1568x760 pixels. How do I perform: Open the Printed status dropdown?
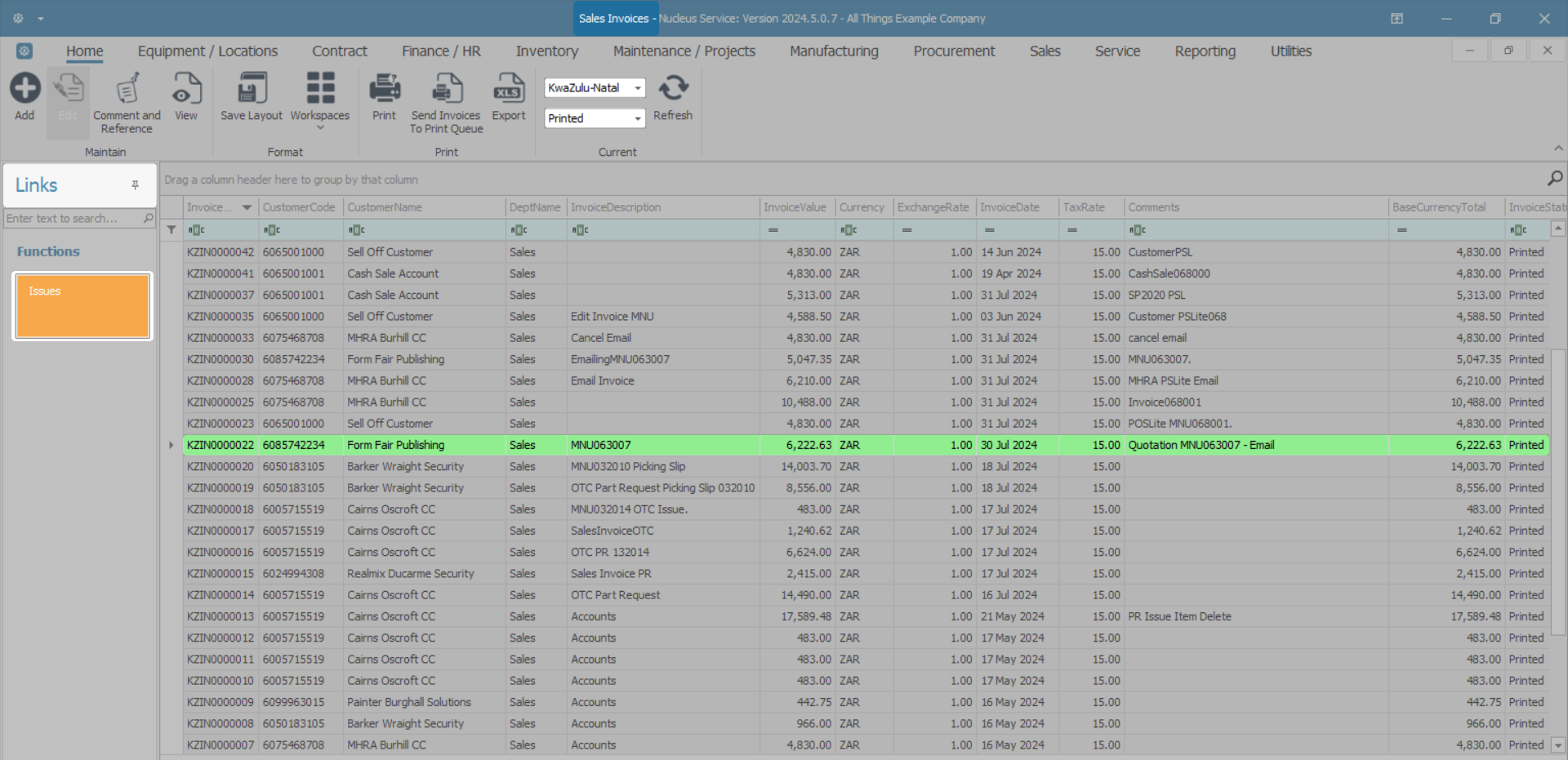tap(637, 119)
